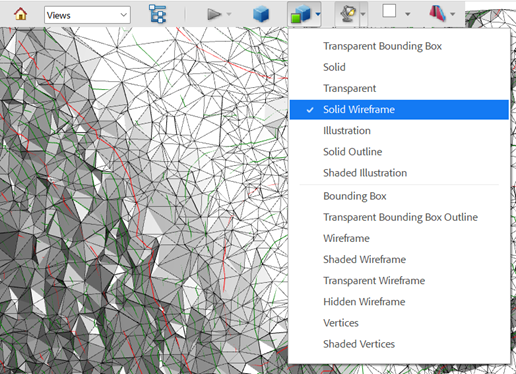Screen dimensions: 516x374
Task: Click the lamp lighting icon
Action: (348, 14)
